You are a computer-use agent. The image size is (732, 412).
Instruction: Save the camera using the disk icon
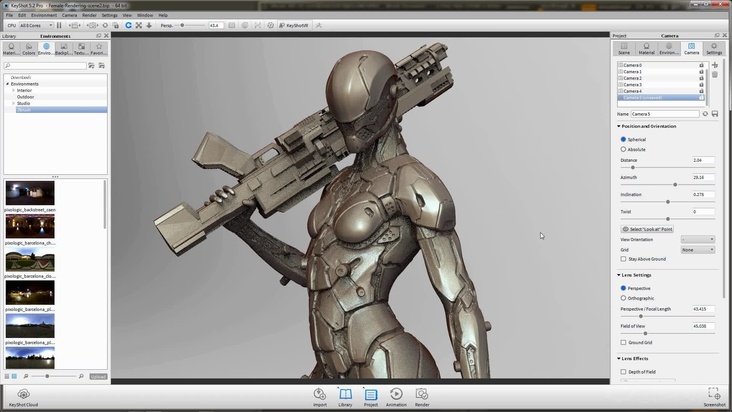[715, 114]
